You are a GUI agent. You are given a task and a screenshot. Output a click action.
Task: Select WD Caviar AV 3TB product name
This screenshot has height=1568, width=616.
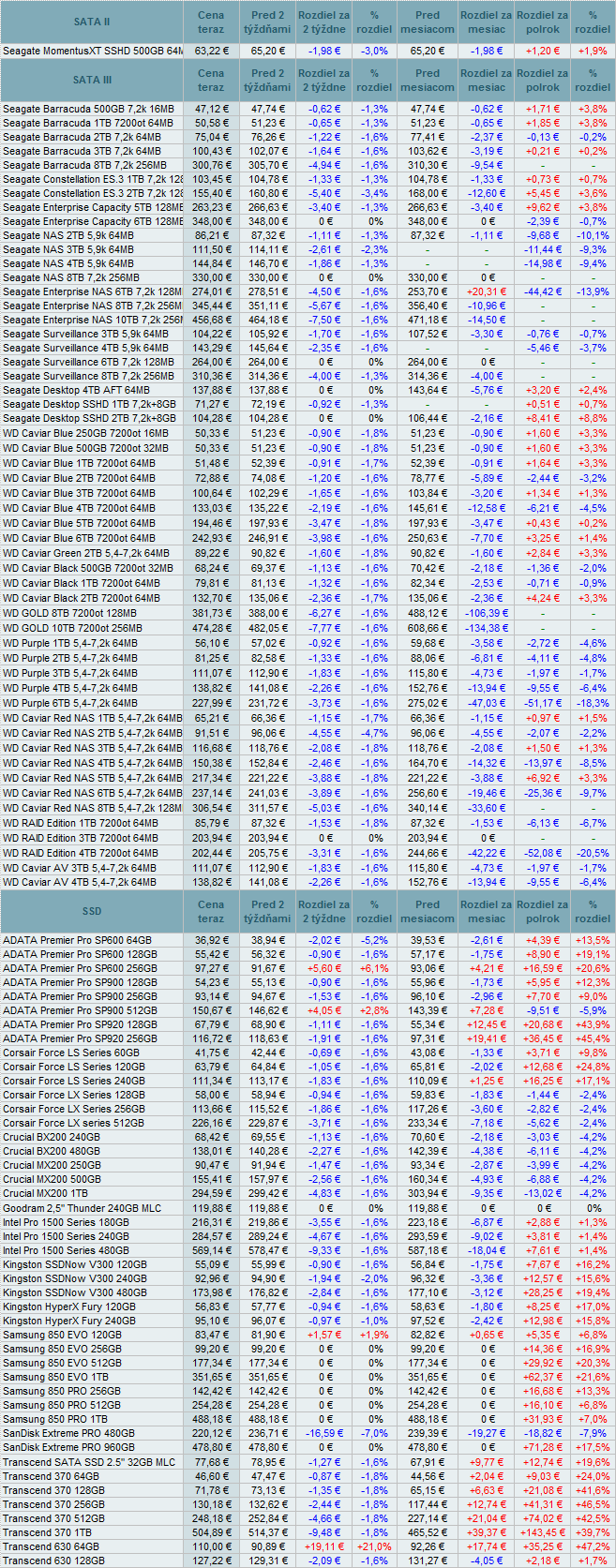coord(79,868)
